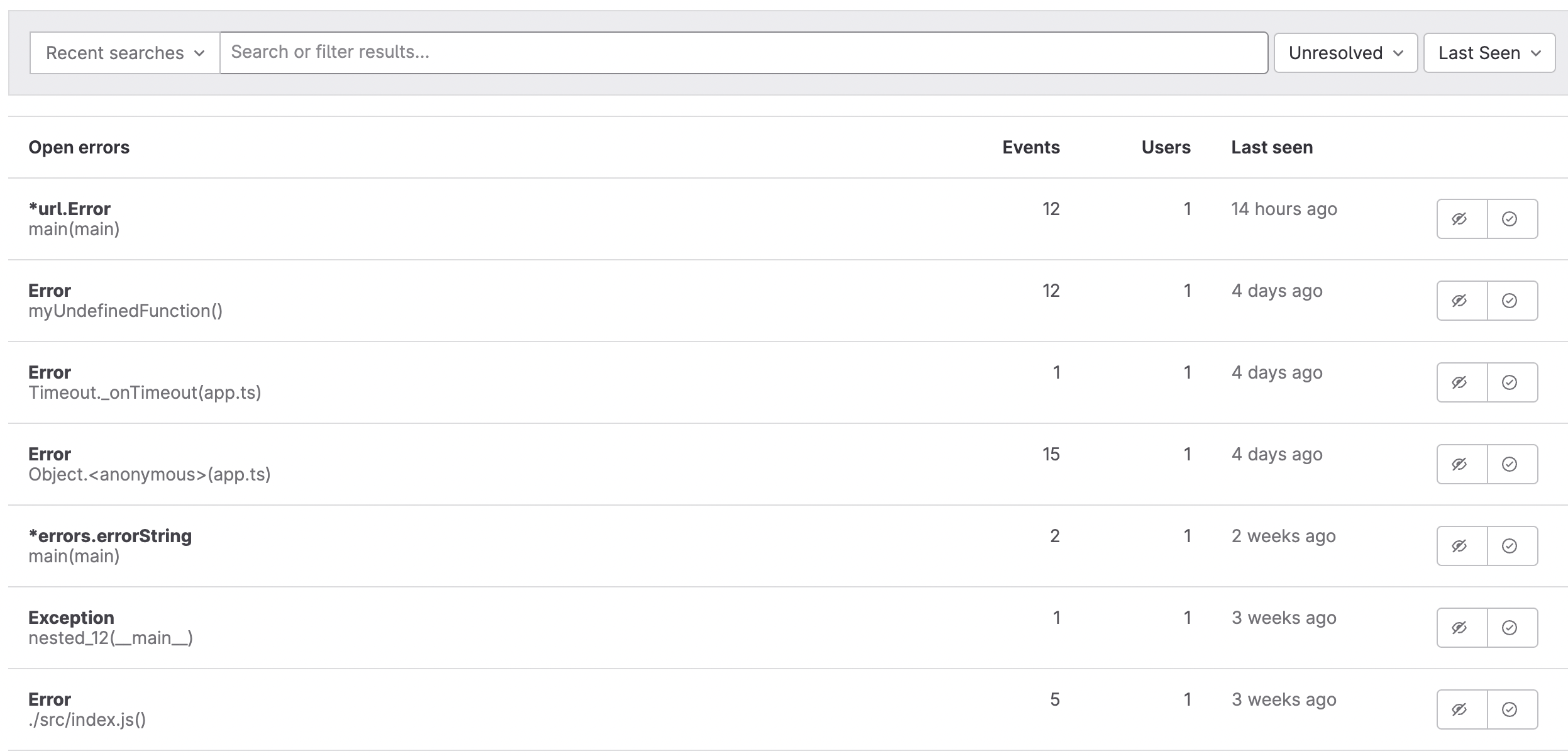The image size is (1568, 756).
Task: Expand the Last Seen sort dropdown
Action: point(1488,53)
